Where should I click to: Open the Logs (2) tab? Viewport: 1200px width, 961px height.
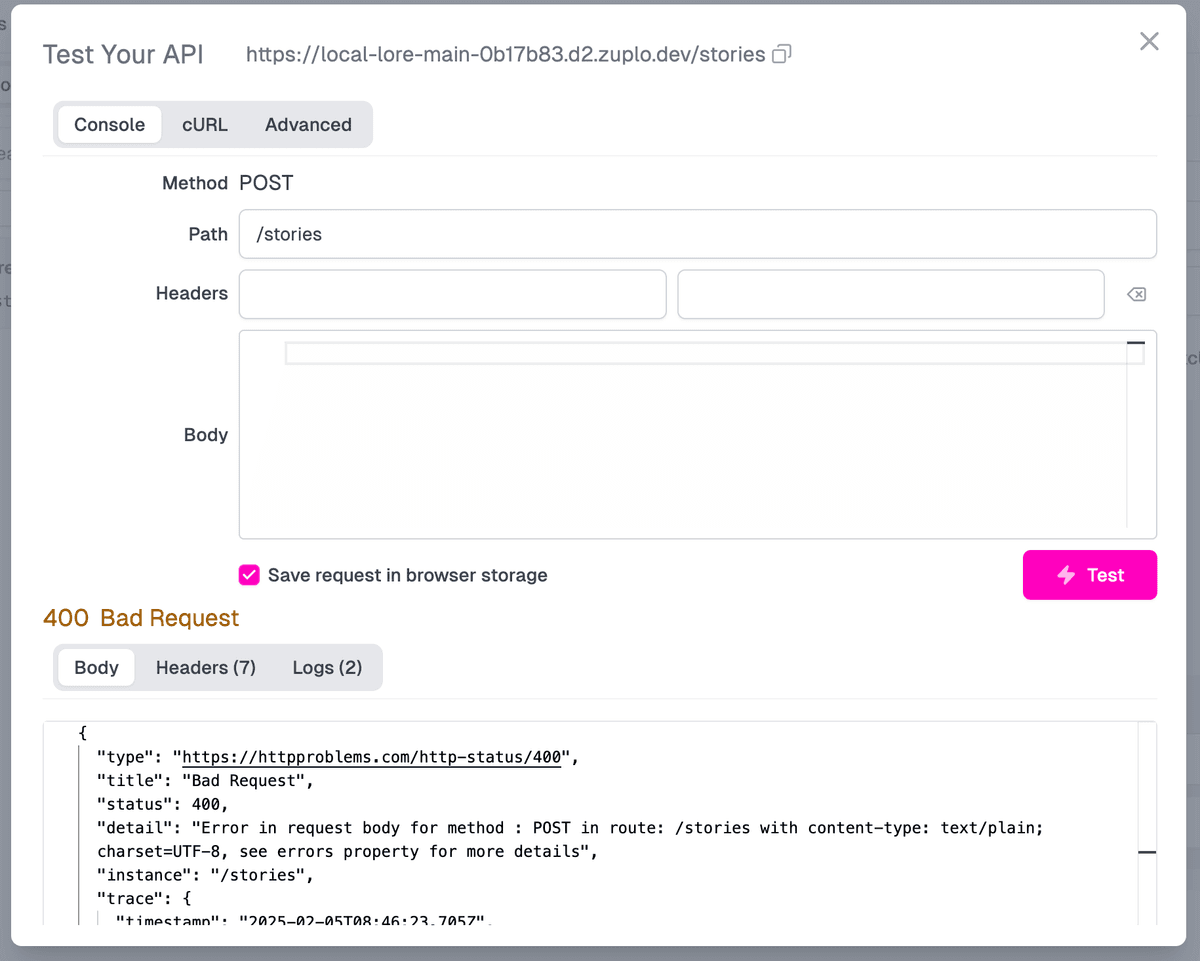pos(327,667)
